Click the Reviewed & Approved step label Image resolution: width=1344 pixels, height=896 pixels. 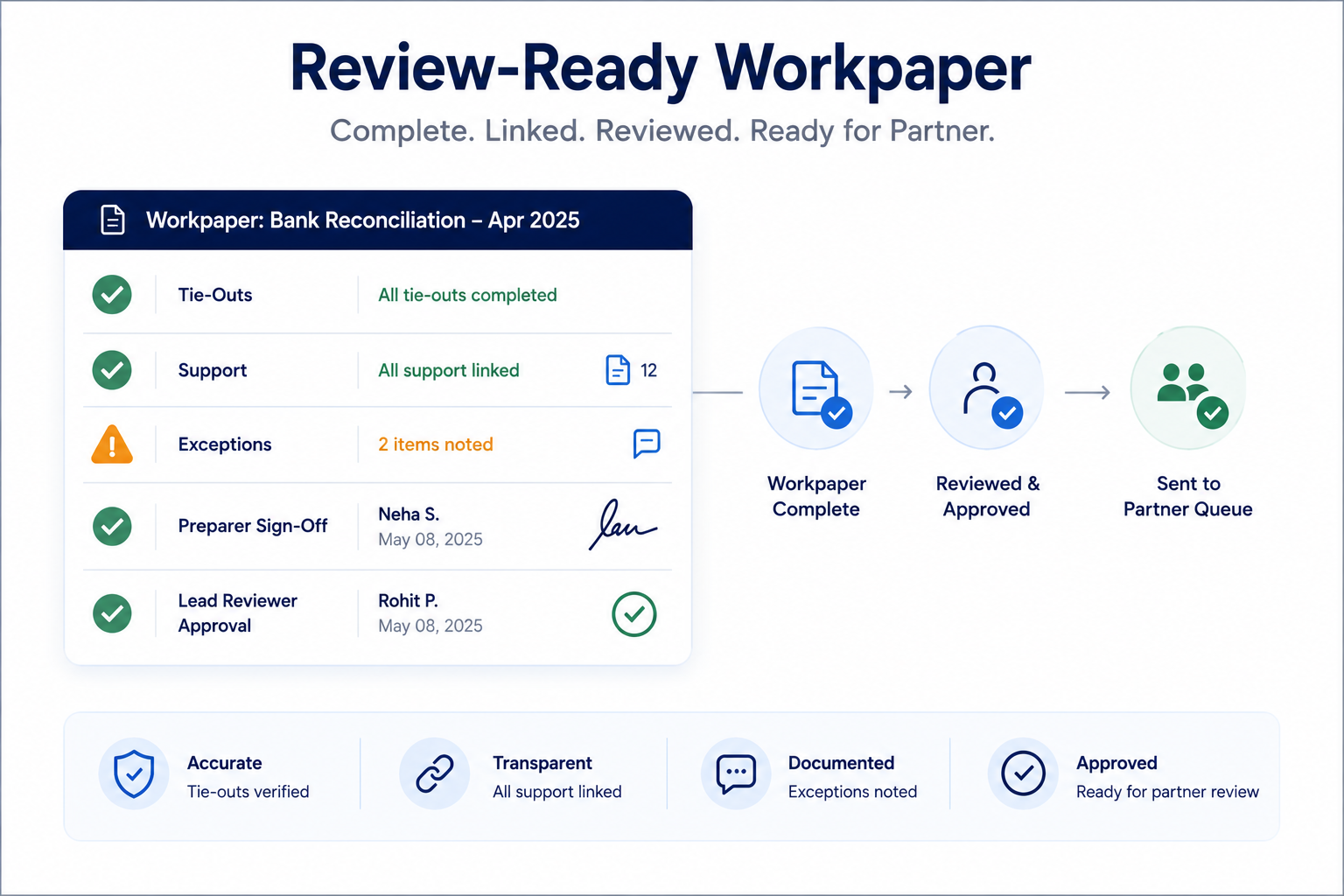click(x=987, y=496)
